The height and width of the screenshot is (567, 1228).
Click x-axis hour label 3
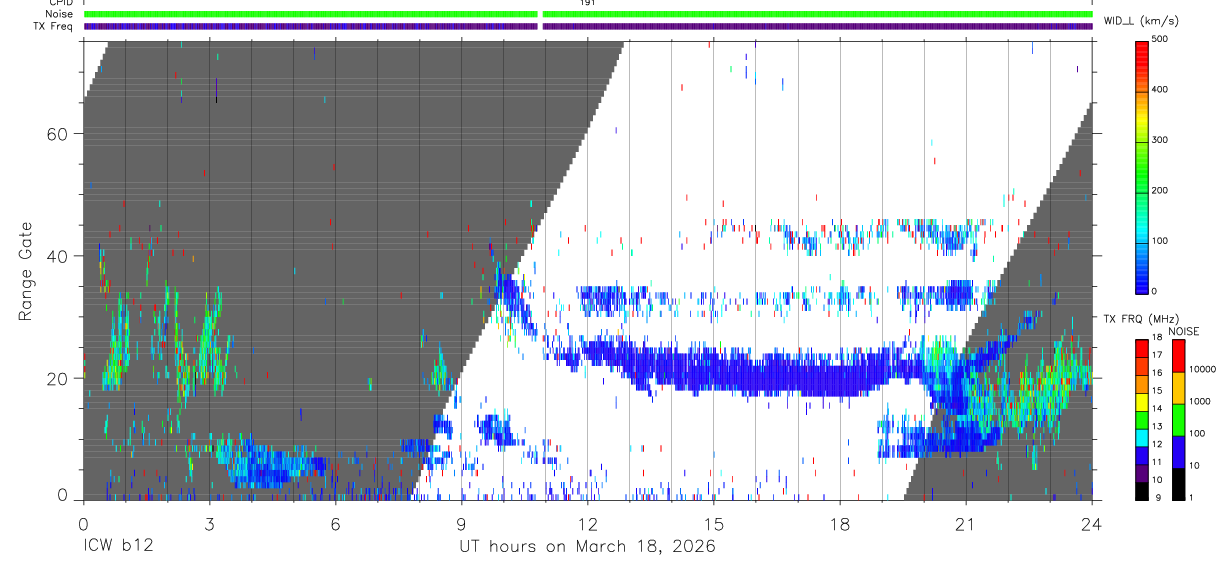click(209, 522)
